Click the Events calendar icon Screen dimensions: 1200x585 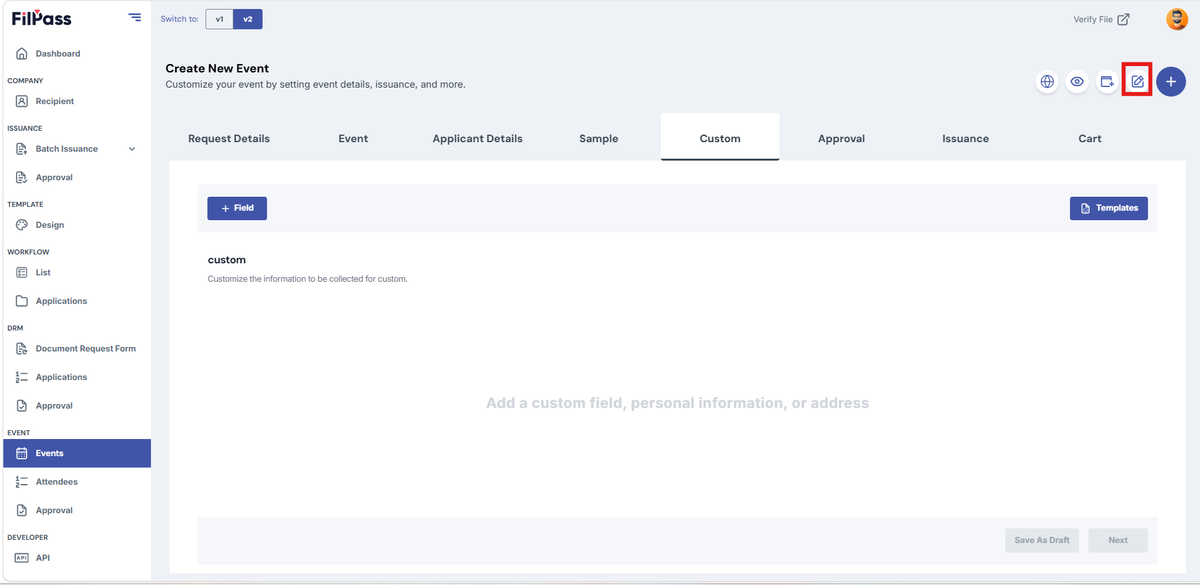point(22,453)
